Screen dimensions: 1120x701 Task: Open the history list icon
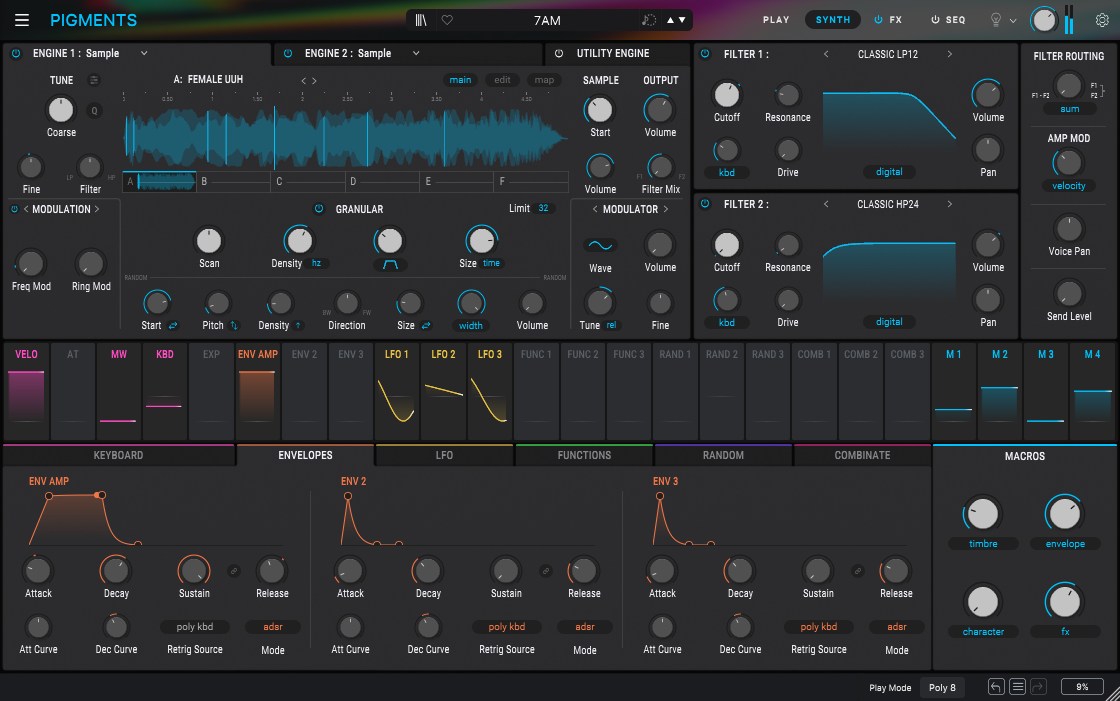tap(1017, 687)
